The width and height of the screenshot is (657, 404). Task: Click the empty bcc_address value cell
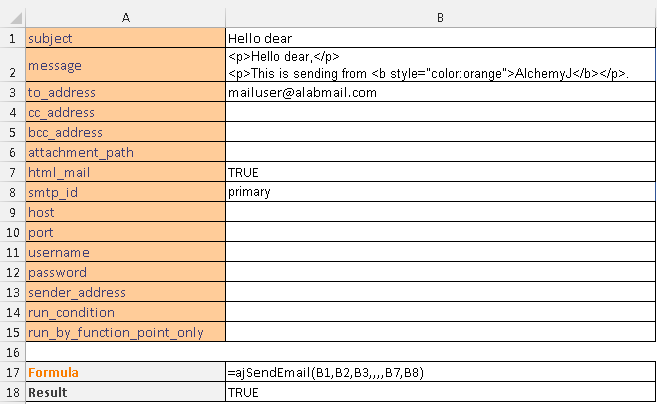(440, 132)
